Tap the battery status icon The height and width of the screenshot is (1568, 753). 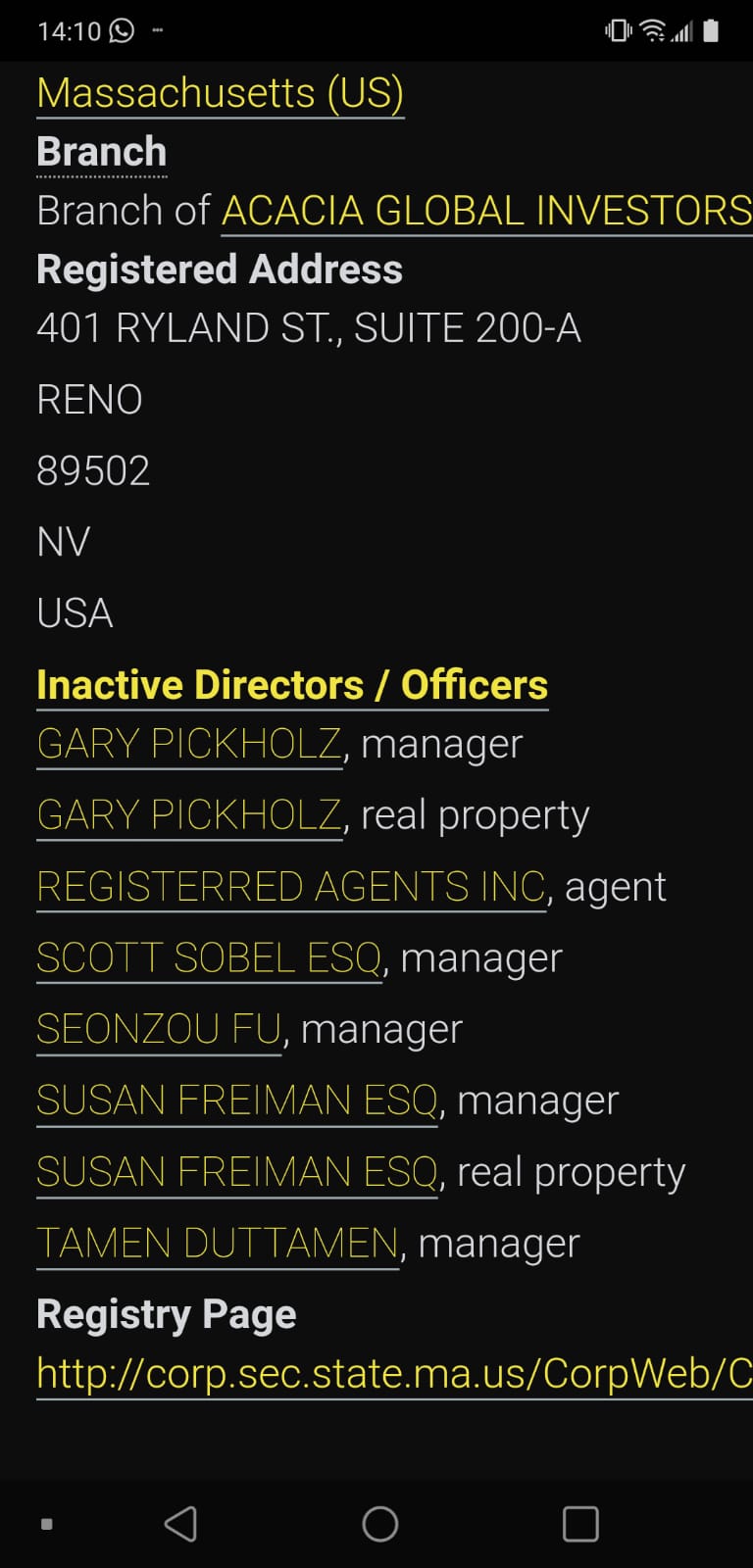pyautogui.click(x=712, y=30)
